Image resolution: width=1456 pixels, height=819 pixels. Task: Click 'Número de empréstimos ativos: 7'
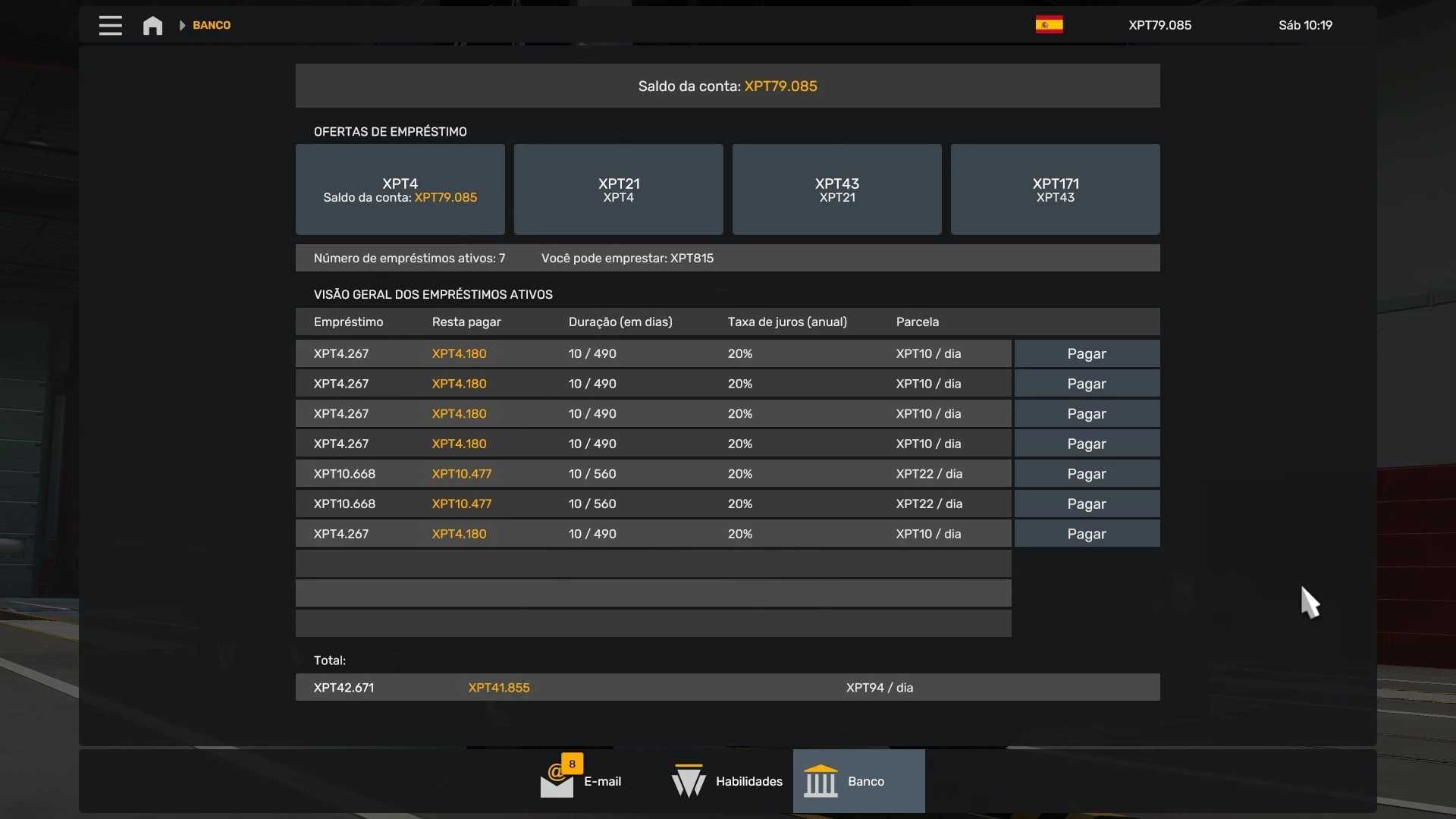coord(409,258)
